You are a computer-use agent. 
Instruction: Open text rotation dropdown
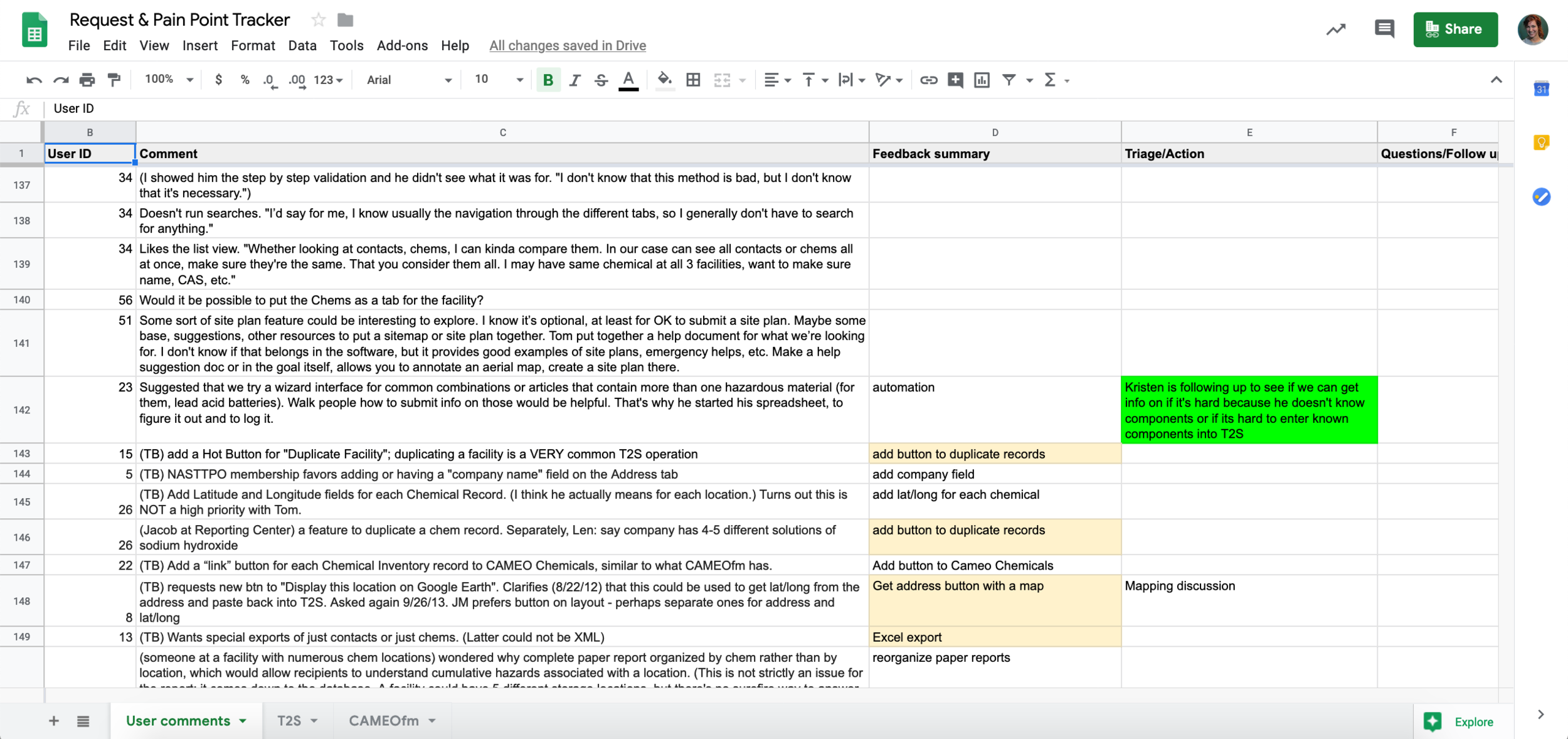click(x=889, y=80)
